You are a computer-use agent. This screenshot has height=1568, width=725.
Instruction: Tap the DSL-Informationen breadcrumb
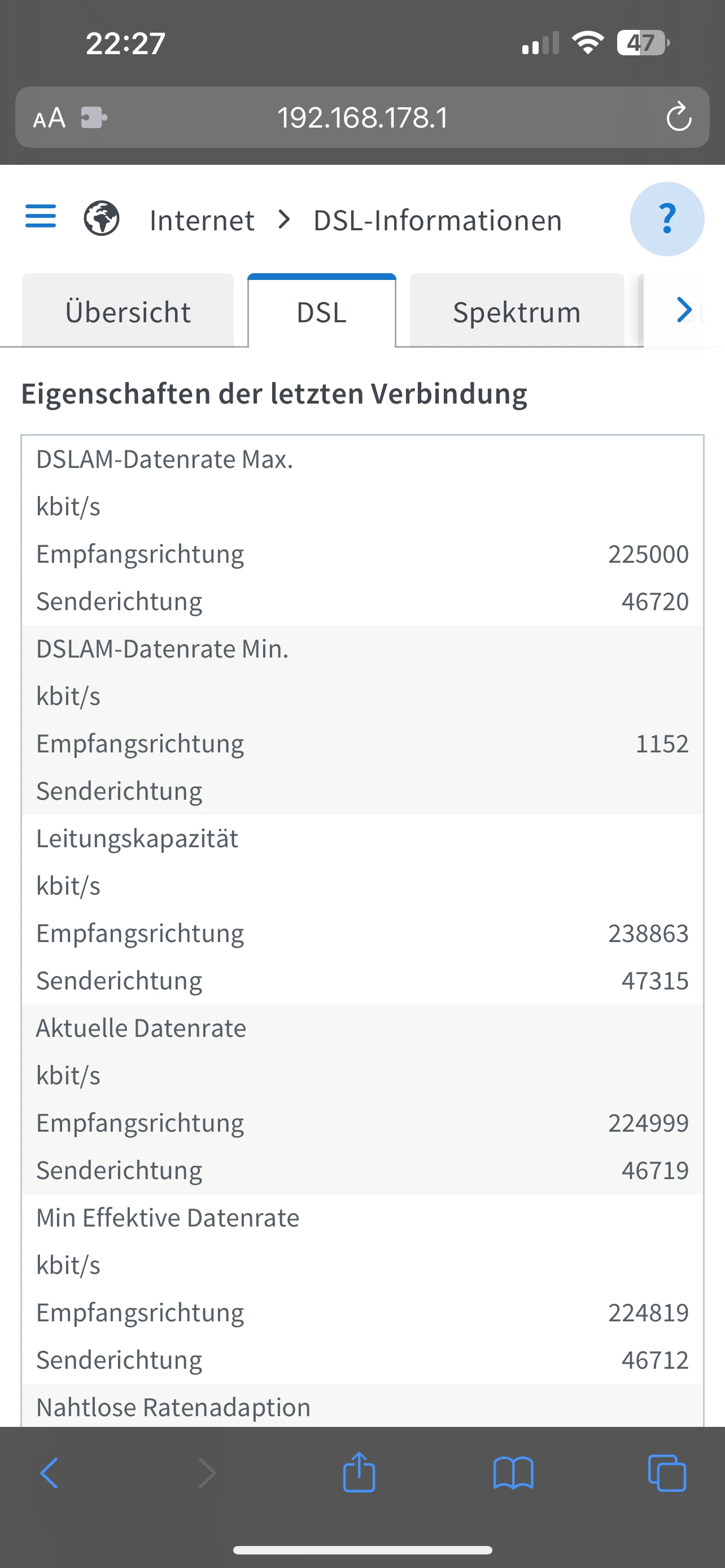(x=437, y=220)
